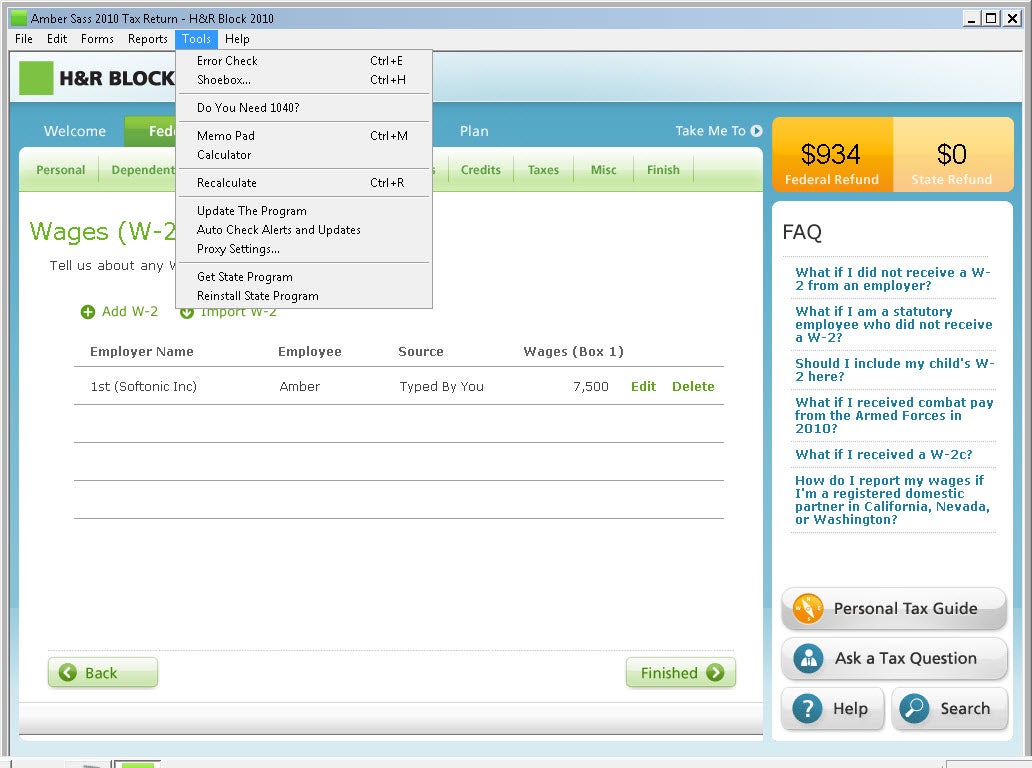Open FAQ about including child's W-2
This screenshot has height=768, width=1032.
click(894, 370)
